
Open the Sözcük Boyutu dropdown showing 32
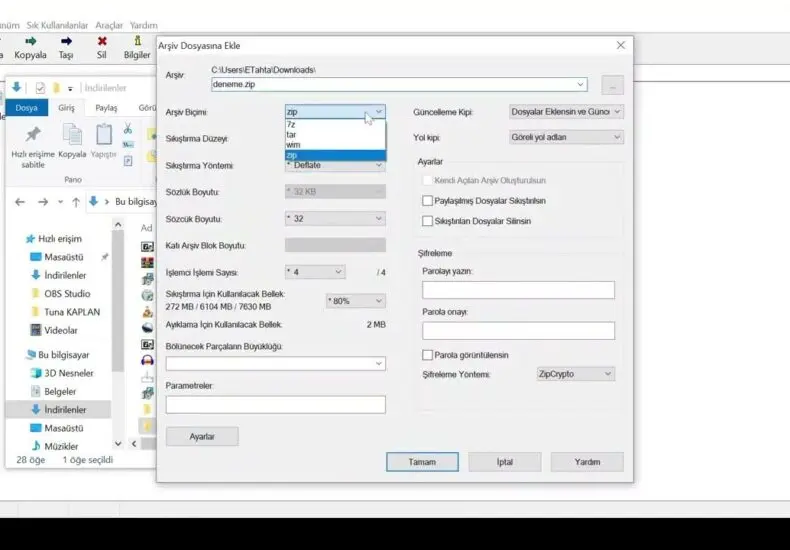pos(335,219)
